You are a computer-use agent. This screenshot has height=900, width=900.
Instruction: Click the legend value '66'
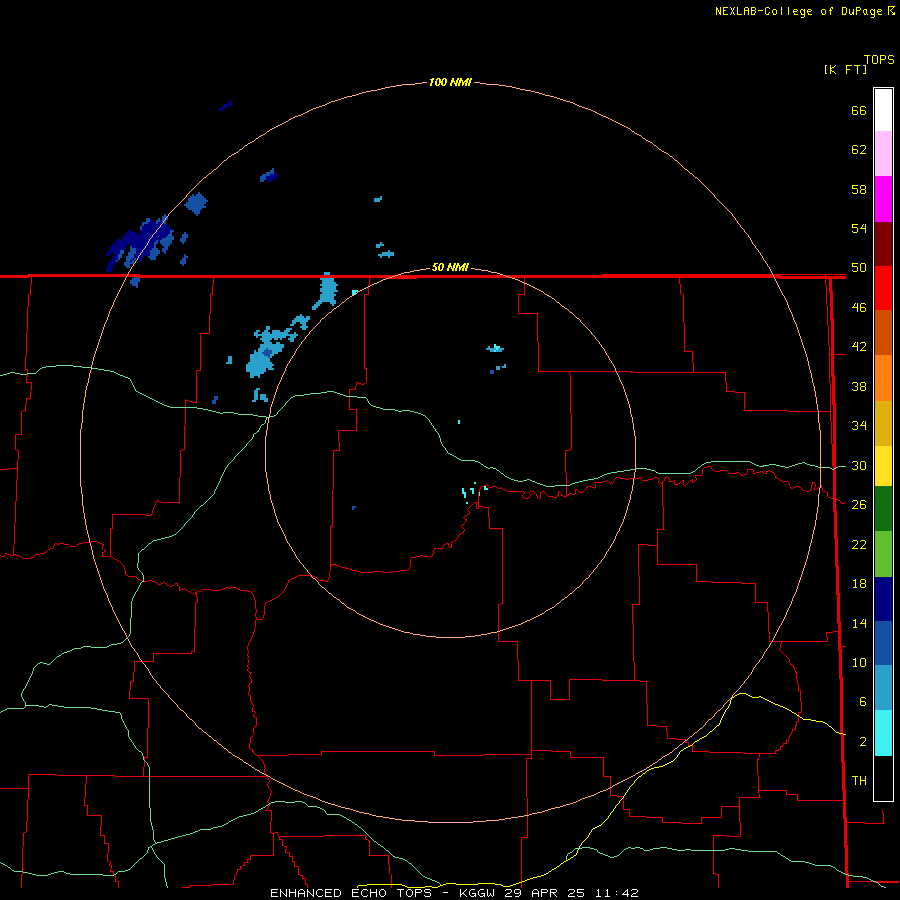(x=859, y=110)
